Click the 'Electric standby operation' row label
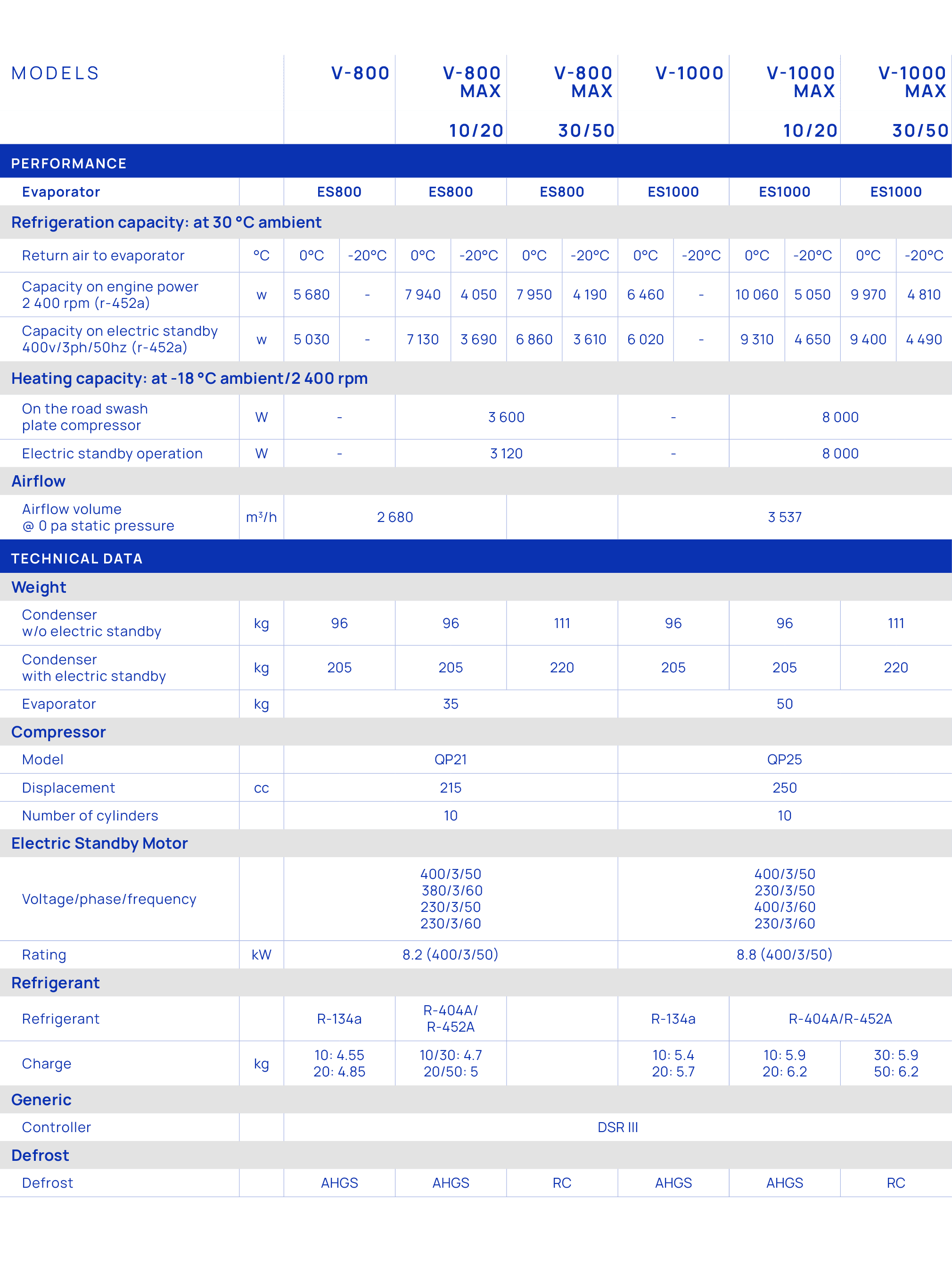This screenshot has height=1282, width=952. coord(112,454)
